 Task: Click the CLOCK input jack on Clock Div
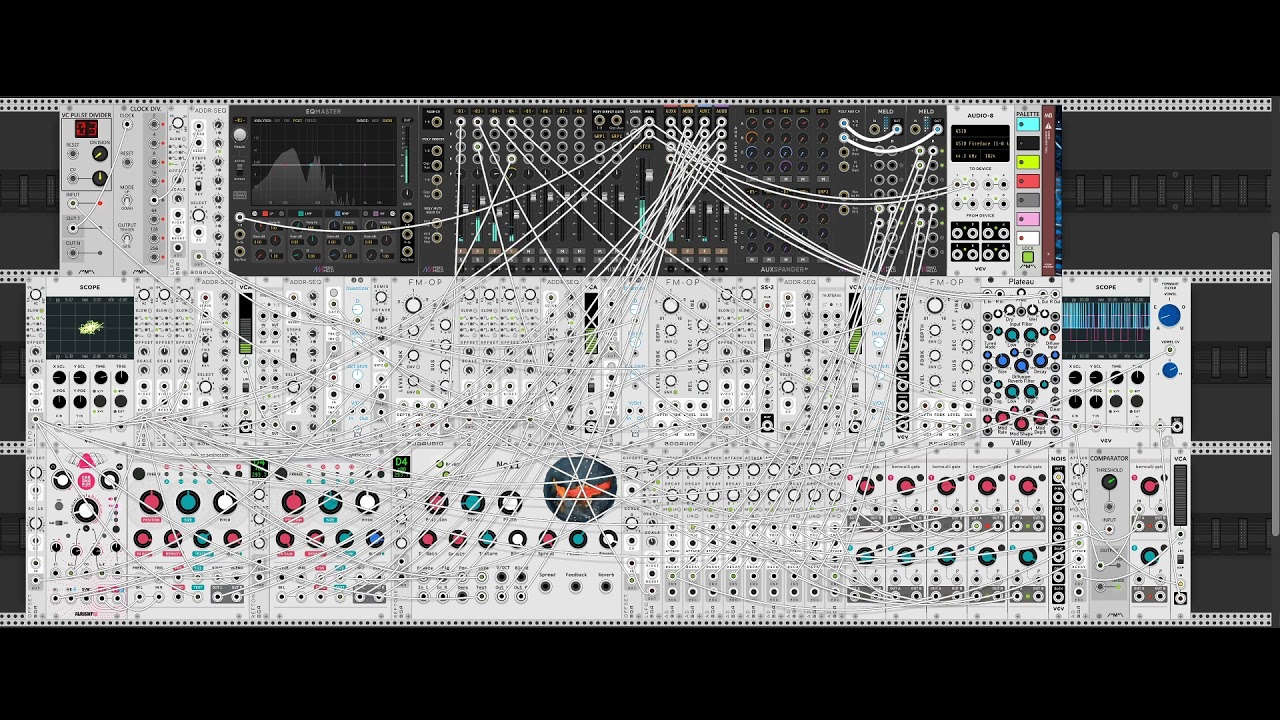click(127, 125)
